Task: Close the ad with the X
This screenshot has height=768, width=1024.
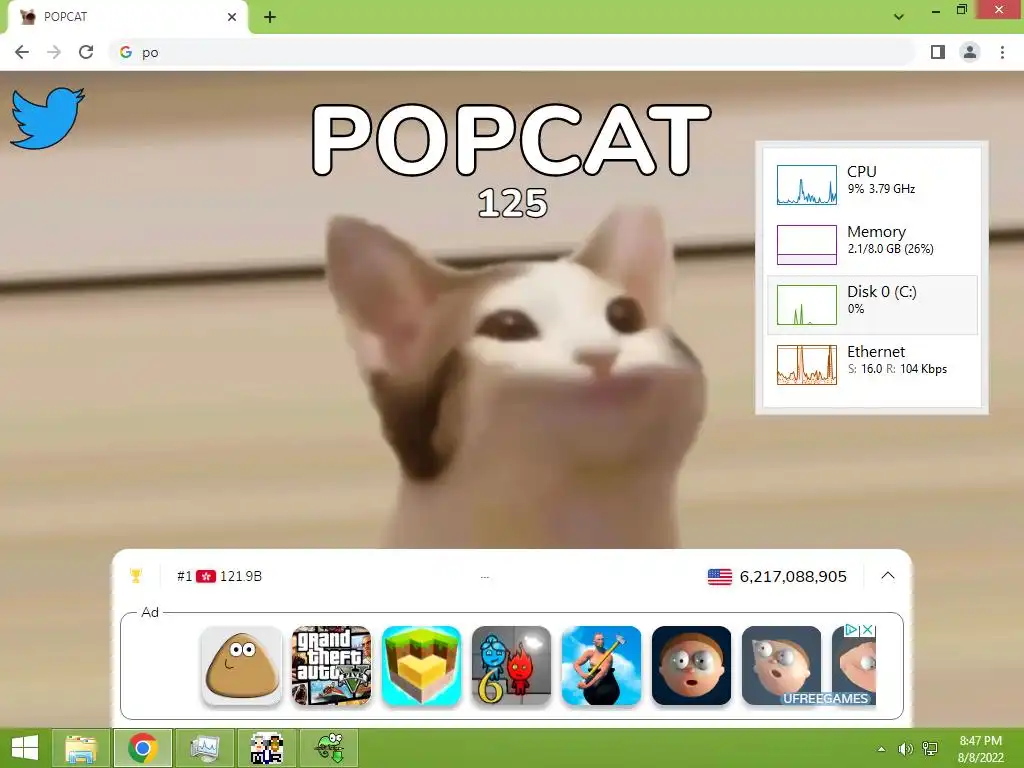Action: click(868, 630)
